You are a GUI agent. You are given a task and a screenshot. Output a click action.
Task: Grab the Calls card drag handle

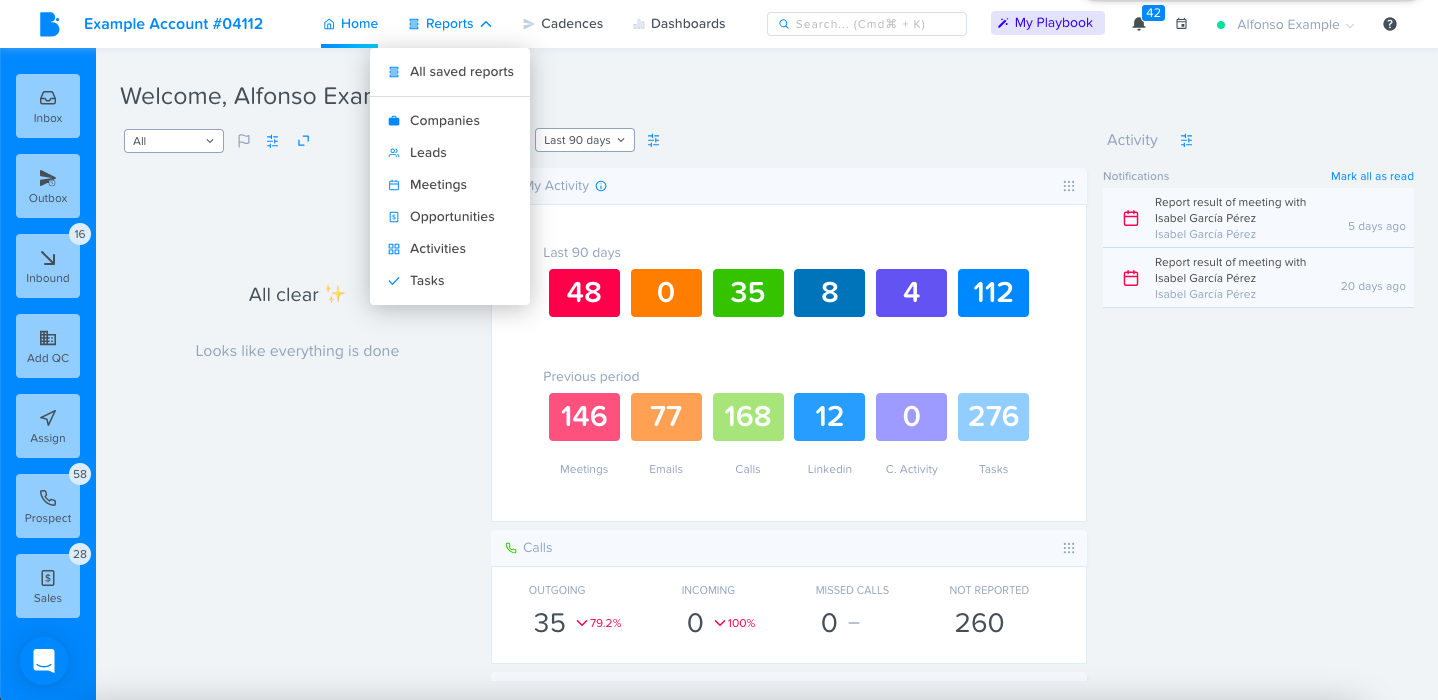[1069, 548]
